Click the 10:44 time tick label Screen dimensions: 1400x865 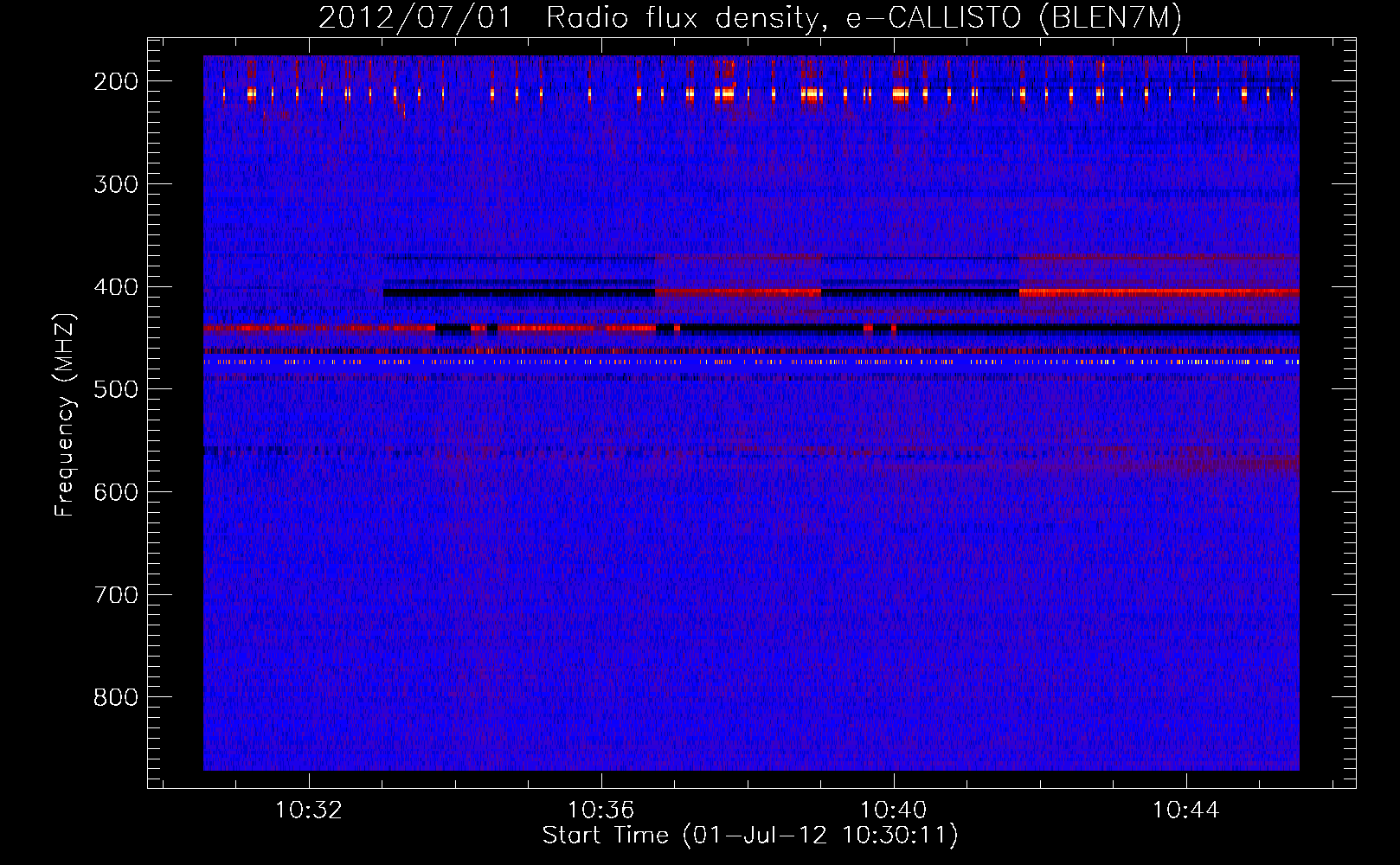1186,811
